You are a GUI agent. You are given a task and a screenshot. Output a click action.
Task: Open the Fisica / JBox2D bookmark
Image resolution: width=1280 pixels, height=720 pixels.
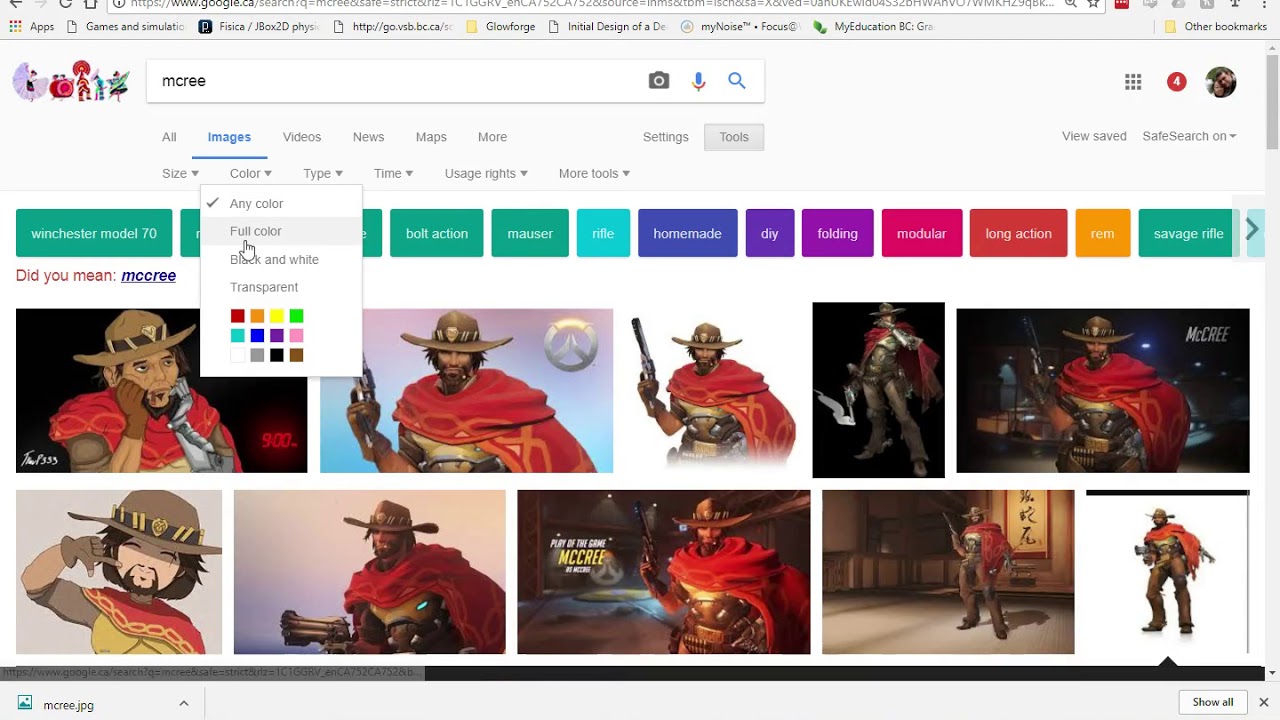click(259, 27)
